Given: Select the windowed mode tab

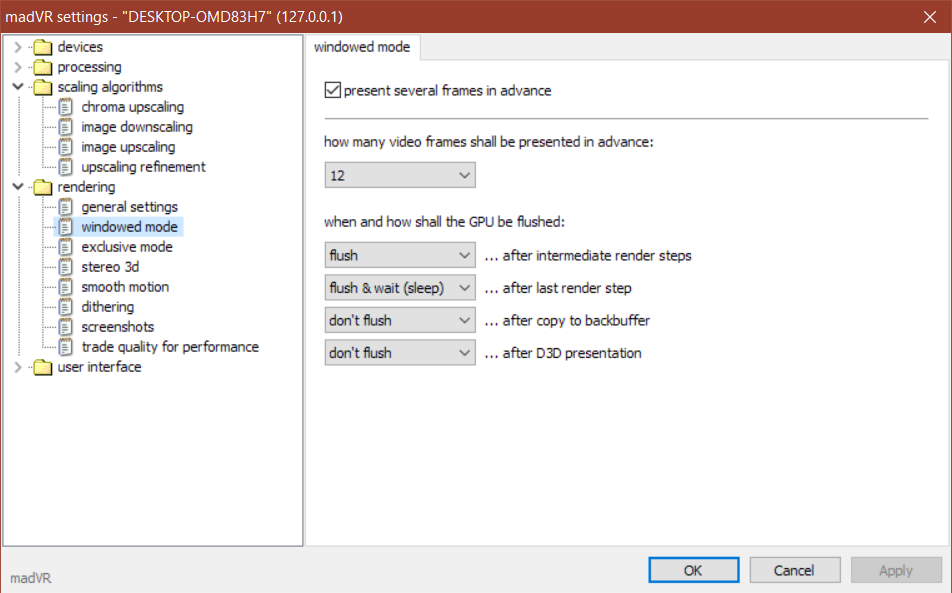Looking at the screenshot, I should (364, 47).
